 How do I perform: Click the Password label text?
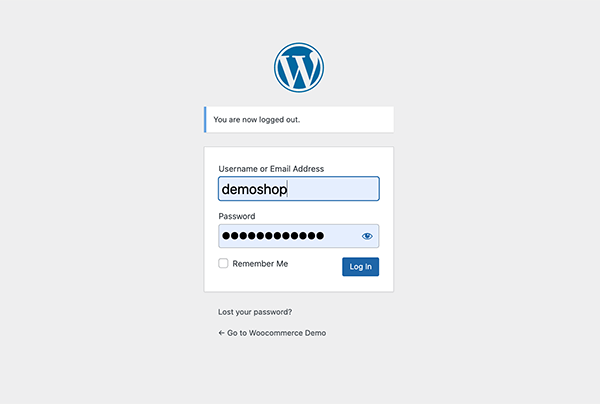pos(237,216)
